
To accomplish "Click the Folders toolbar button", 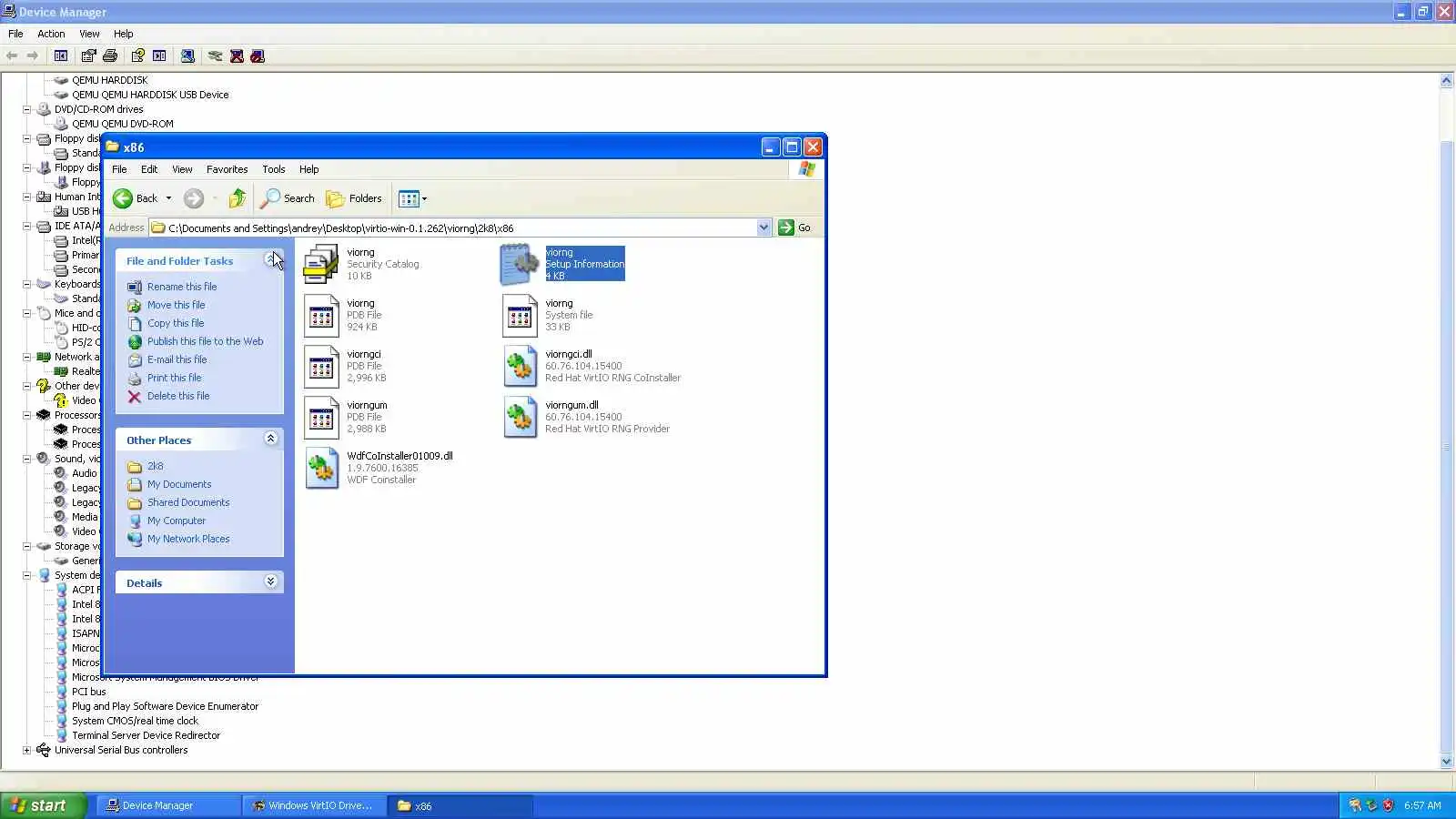I will tap(354, 198).
